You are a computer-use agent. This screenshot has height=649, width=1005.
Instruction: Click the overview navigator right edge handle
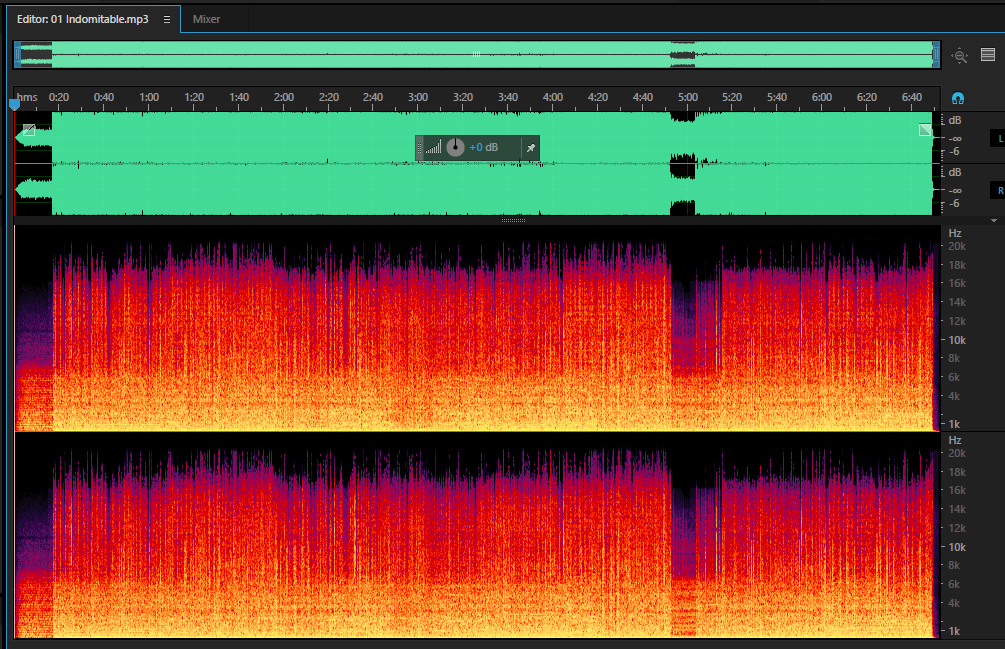point(936,54)
